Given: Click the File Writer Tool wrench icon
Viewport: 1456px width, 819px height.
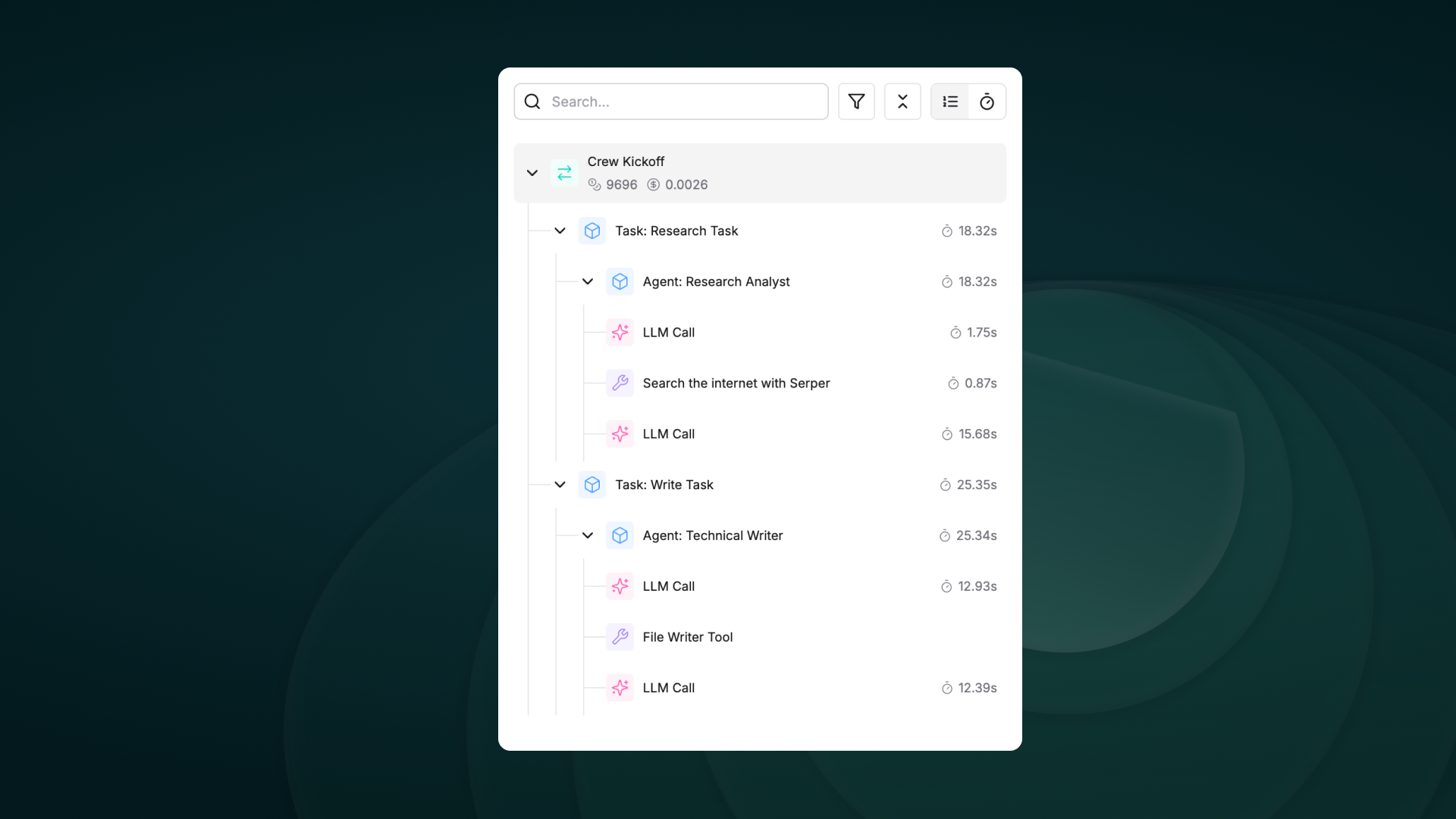Looking at the screenshot, I should pos(620,637).
